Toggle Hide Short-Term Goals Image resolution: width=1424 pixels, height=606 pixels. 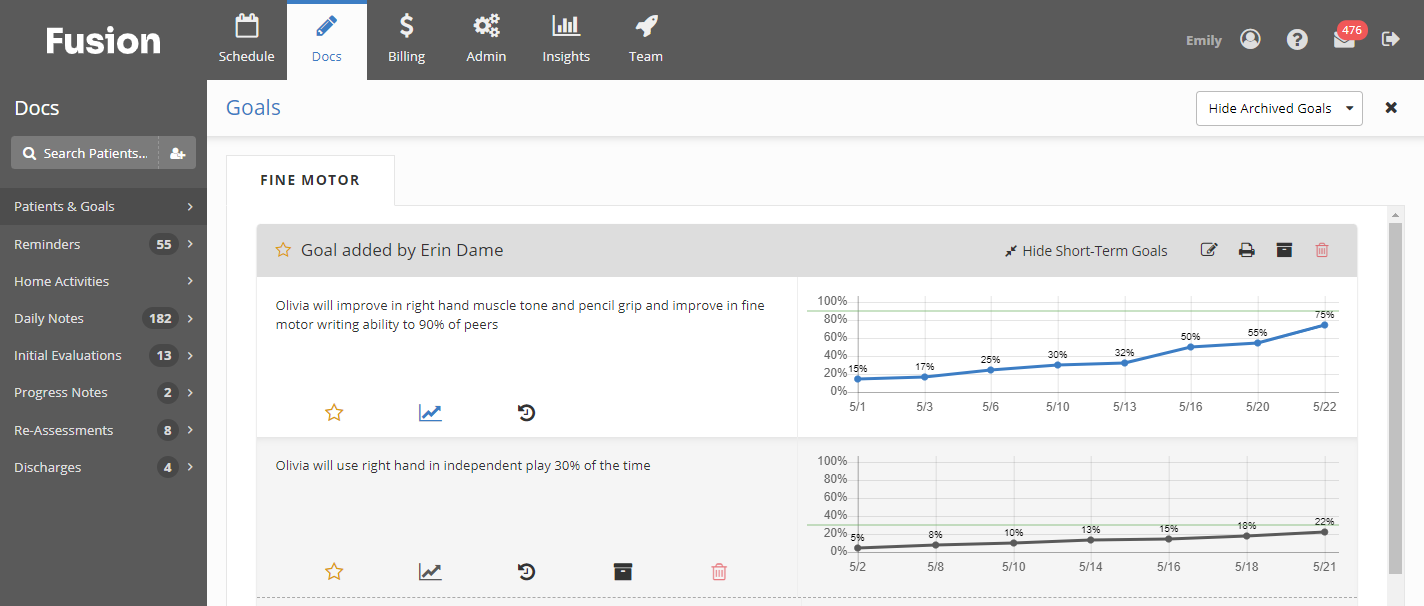[x=1085, y=250]
